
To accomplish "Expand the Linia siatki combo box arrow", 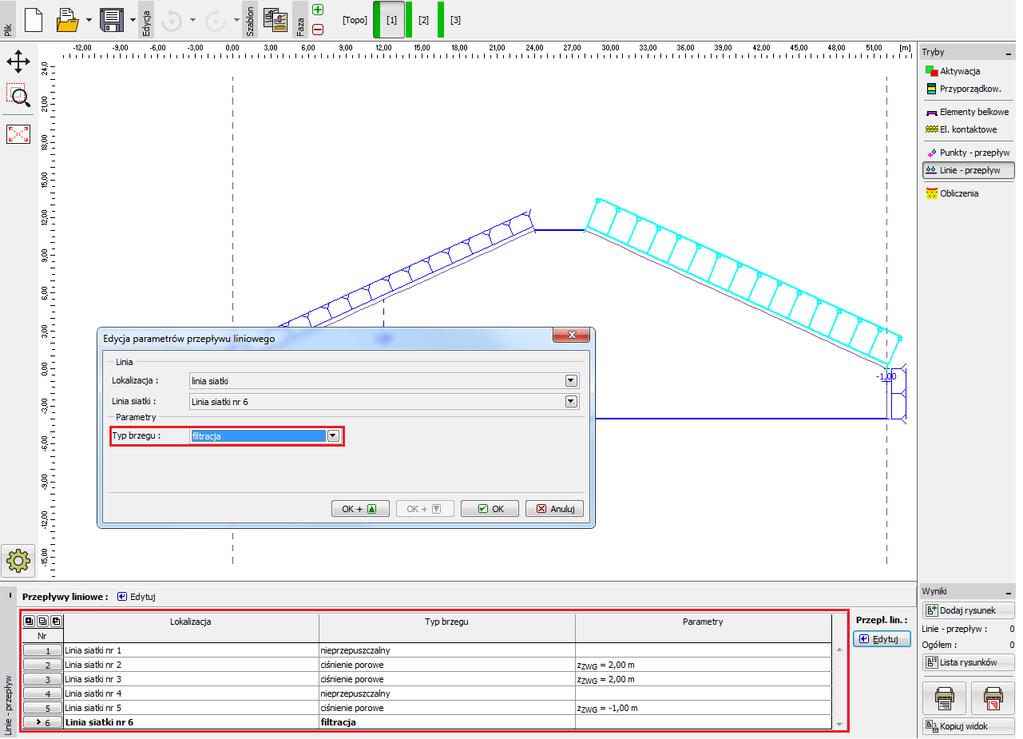I will point(571,401).
